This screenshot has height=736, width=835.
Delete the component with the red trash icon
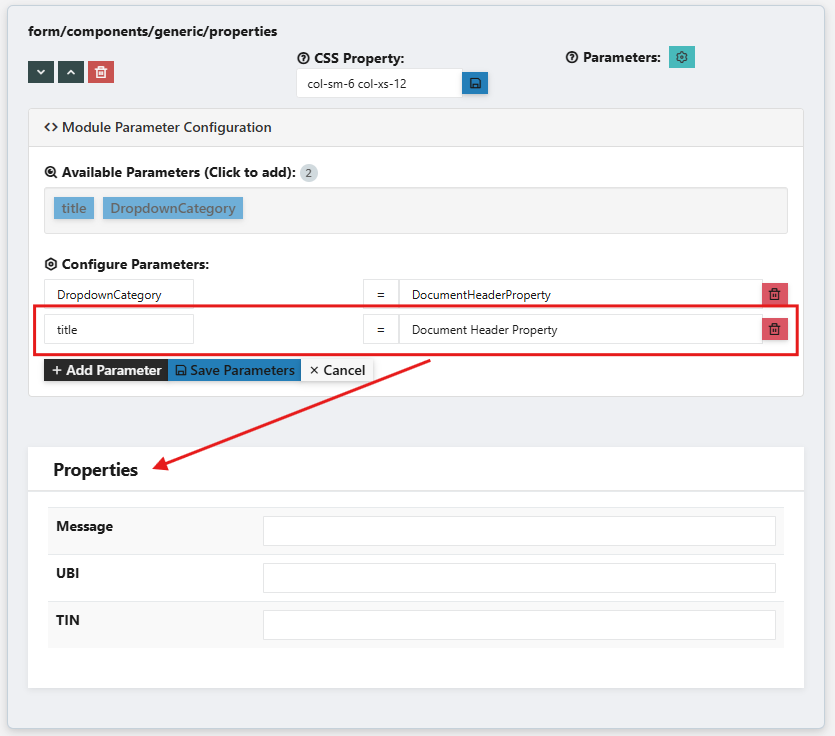pos(100,72)
